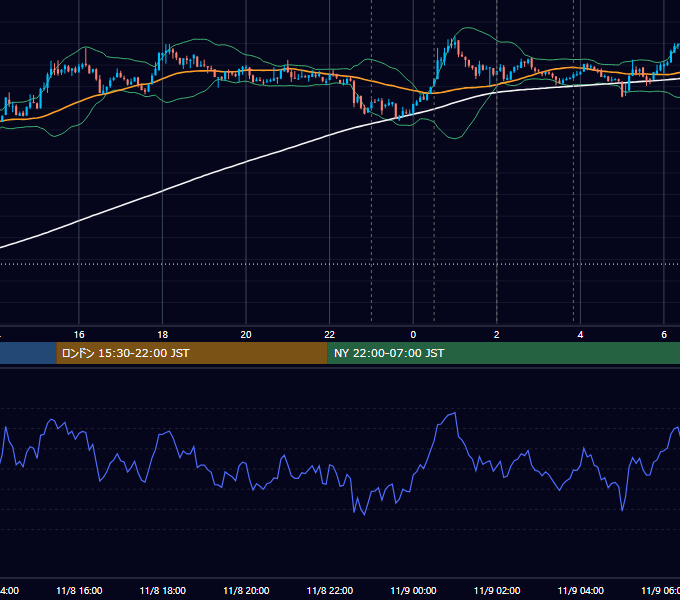
Task: Click the 11/9 04:00 time label
Action: 580,590
